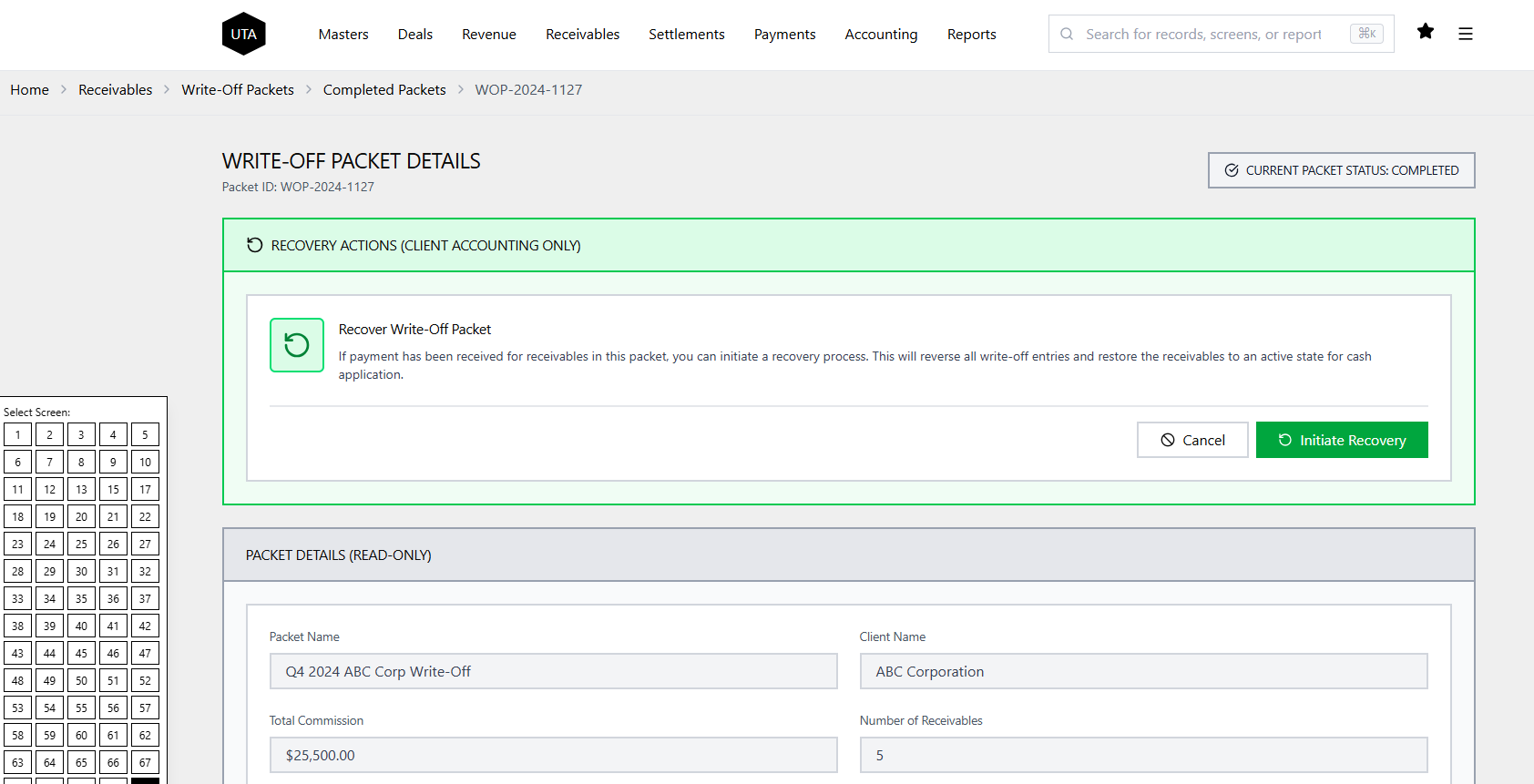Go to Completed Packets breadcrumb
The height and width of the screenshot is (784, 1534).
pyautogui.click(x=384, y=89)
